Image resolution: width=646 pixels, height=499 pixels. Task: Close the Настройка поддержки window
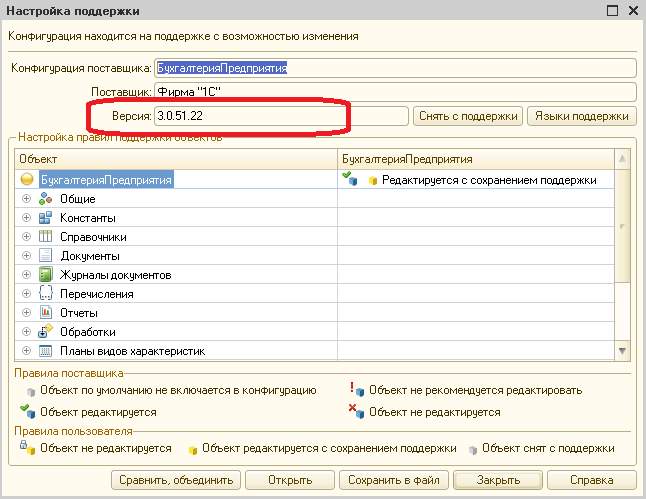[634, 10]
